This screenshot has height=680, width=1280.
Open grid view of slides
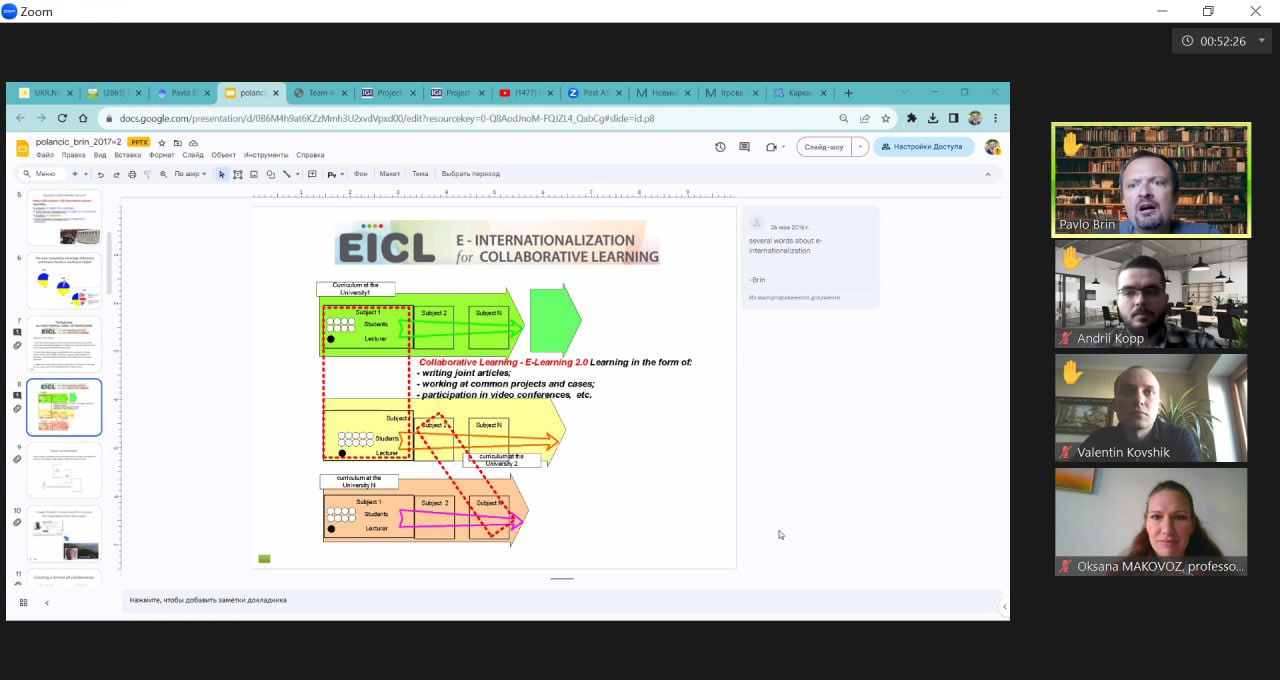23,602
